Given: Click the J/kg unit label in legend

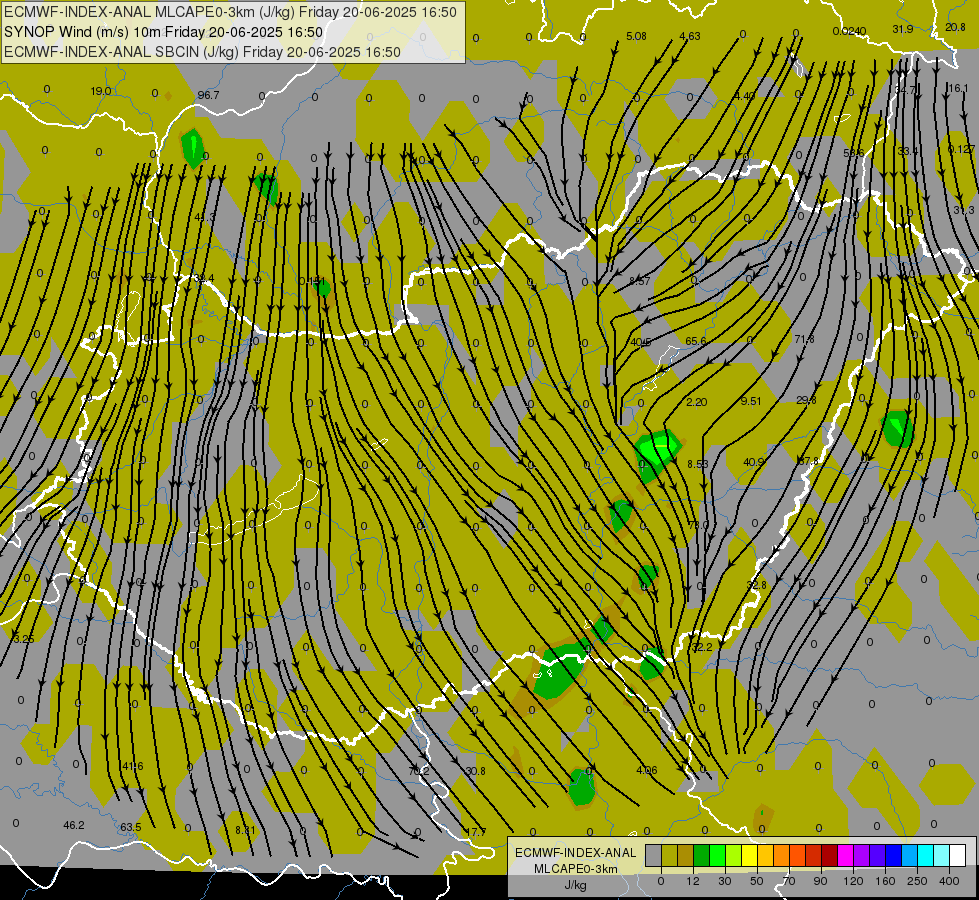Looking at the screenshot, I should (x=575, y=885).
